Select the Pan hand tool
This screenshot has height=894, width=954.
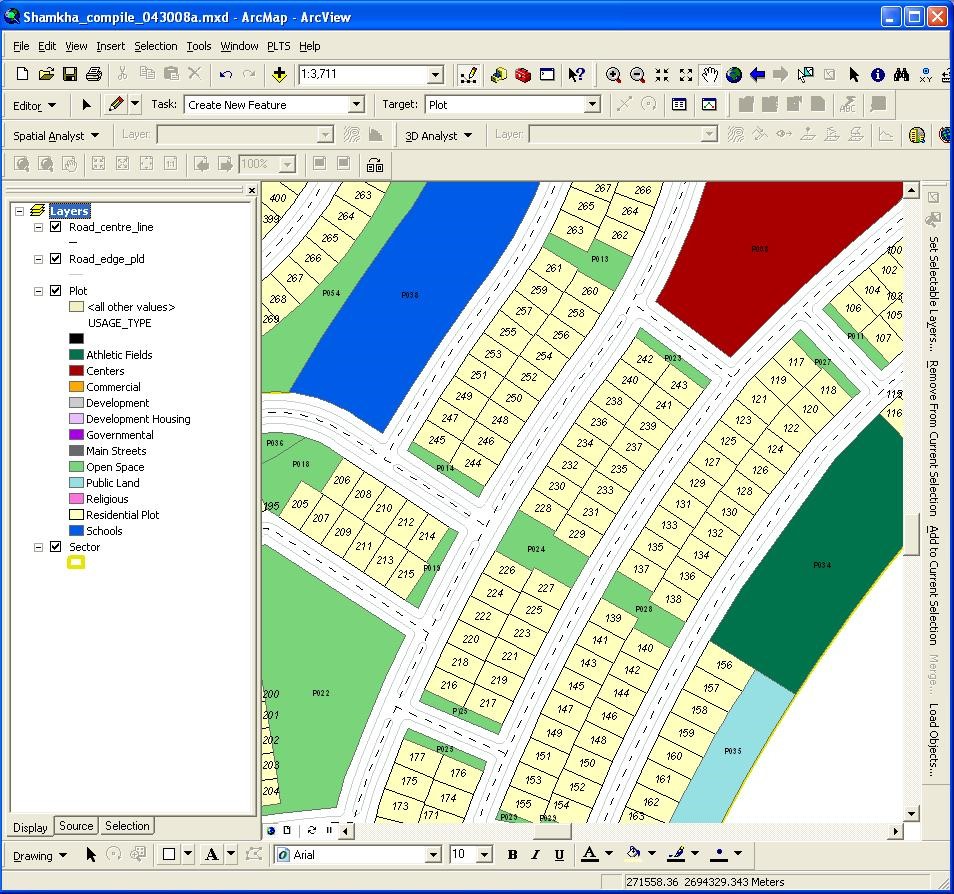tap(710, 74)
